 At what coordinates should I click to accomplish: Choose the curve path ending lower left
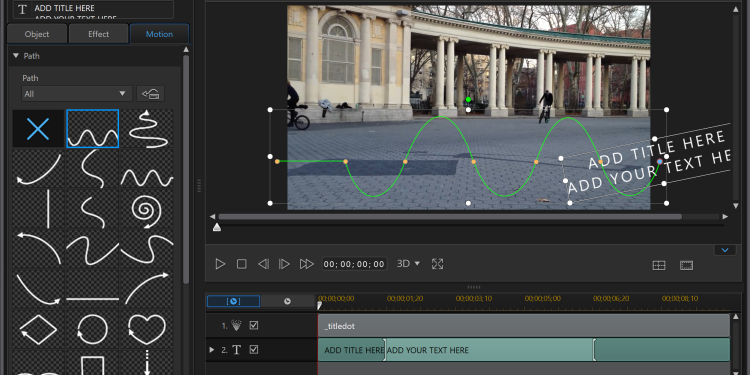point(38,169)
